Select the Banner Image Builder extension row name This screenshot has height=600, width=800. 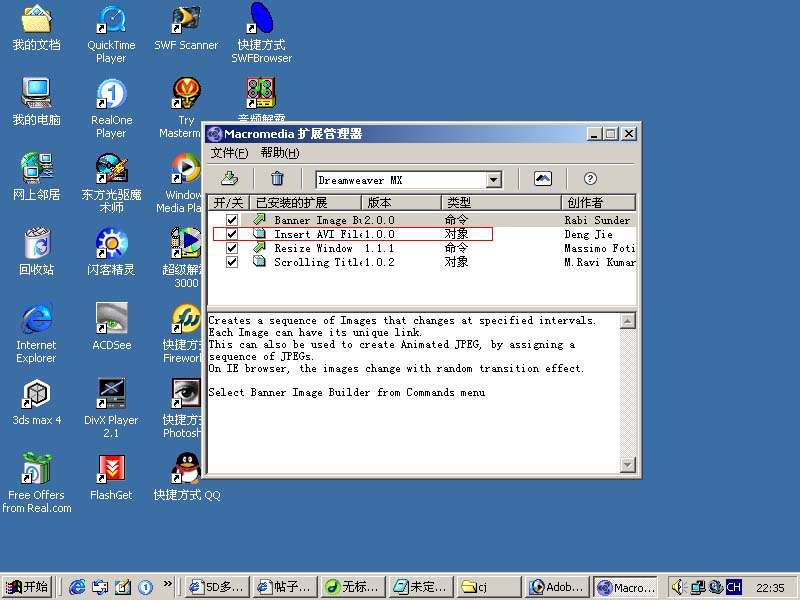point(317,220)
